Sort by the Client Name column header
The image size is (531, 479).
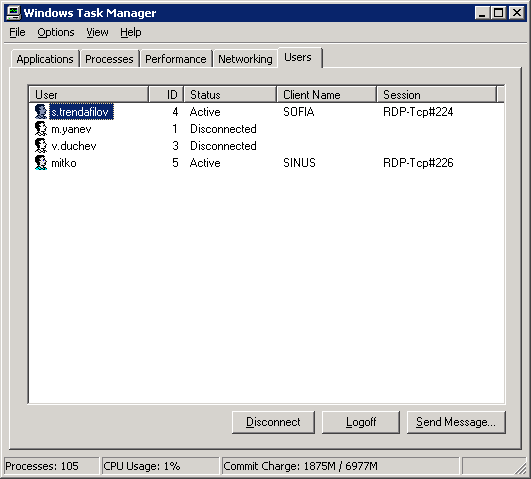[x=327, y=95]
